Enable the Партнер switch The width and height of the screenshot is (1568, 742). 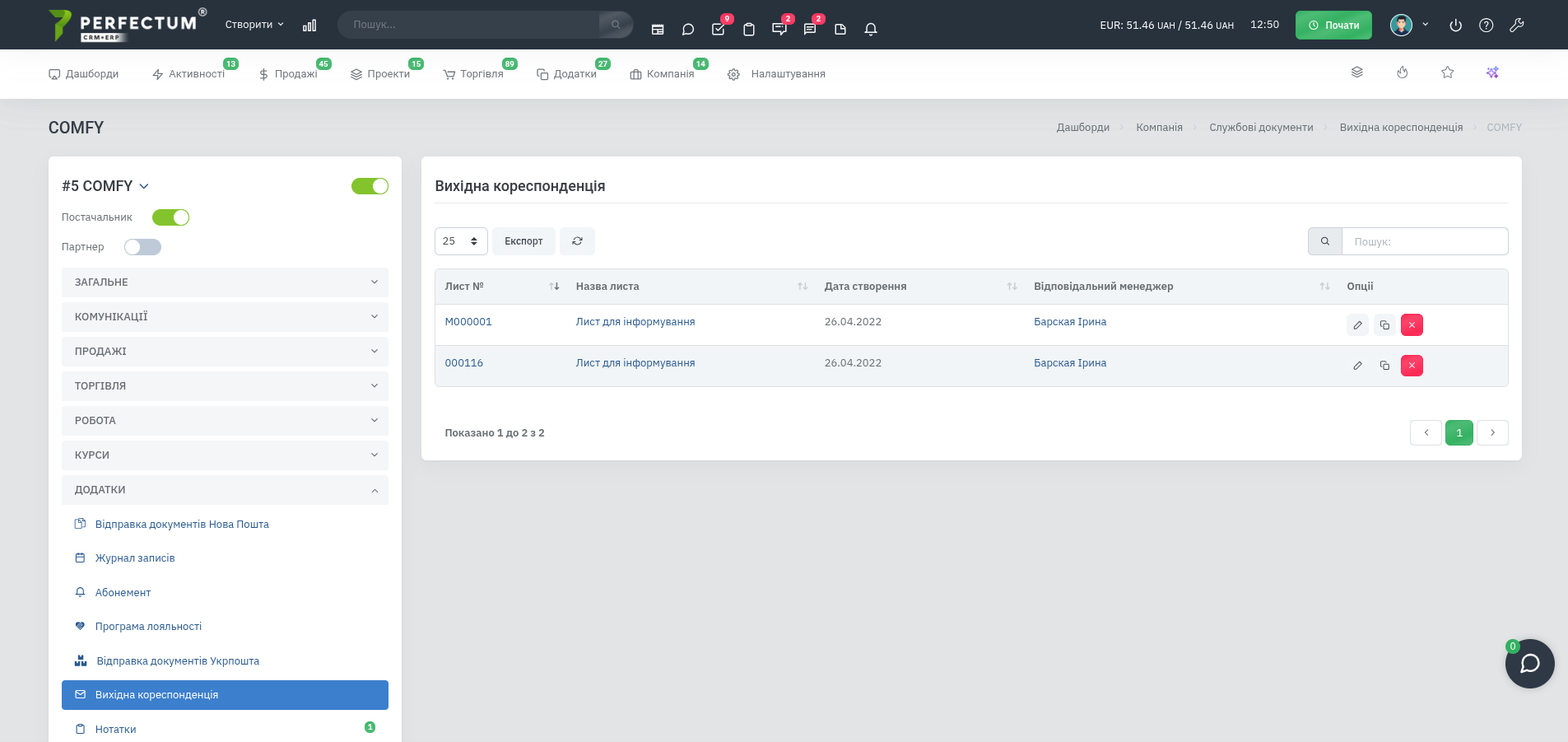tap(142, 247)
